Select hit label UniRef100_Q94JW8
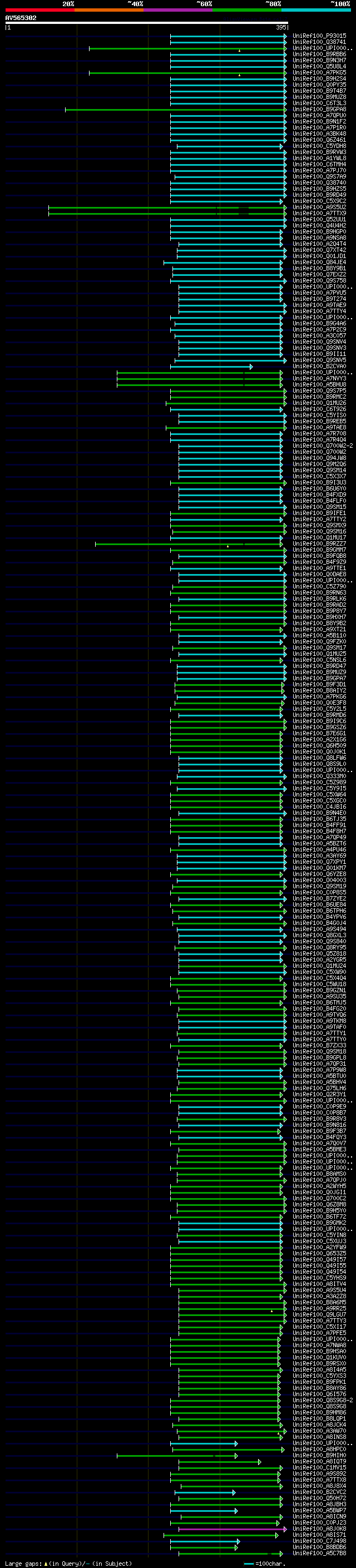The image size is (356, 1568). [319, 458]
